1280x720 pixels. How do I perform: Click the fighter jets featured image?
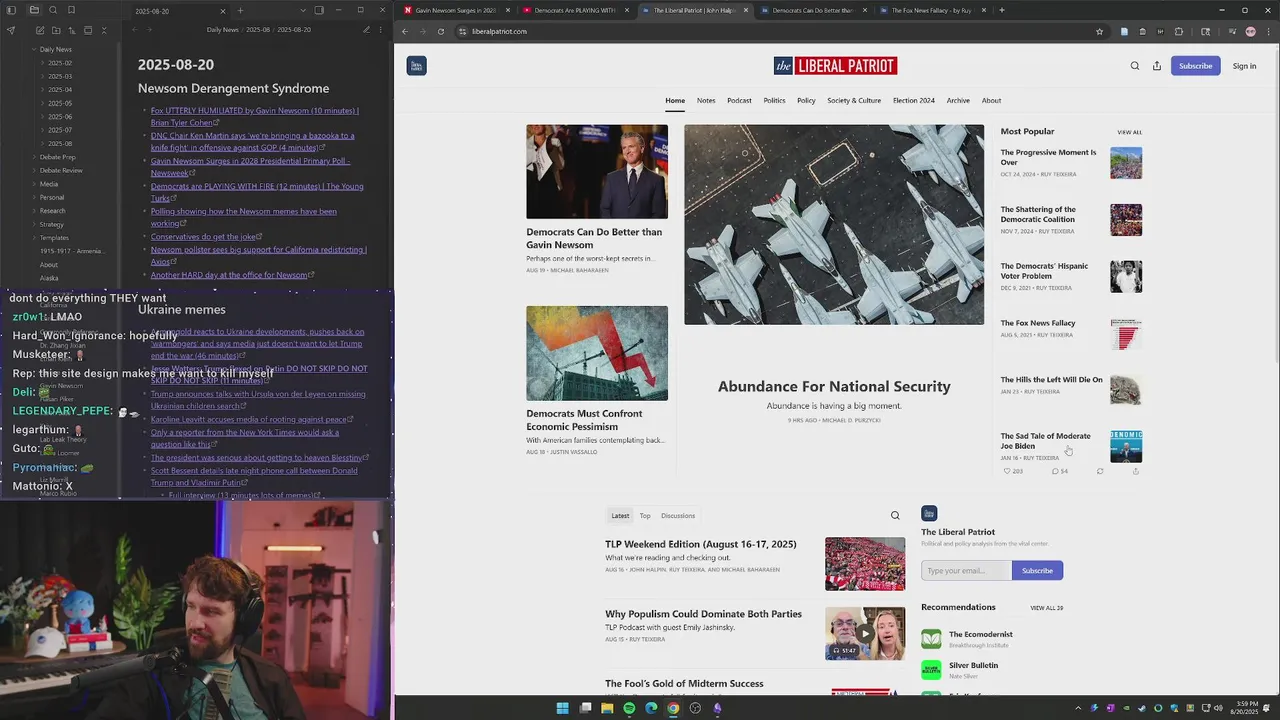click(834, 224)
